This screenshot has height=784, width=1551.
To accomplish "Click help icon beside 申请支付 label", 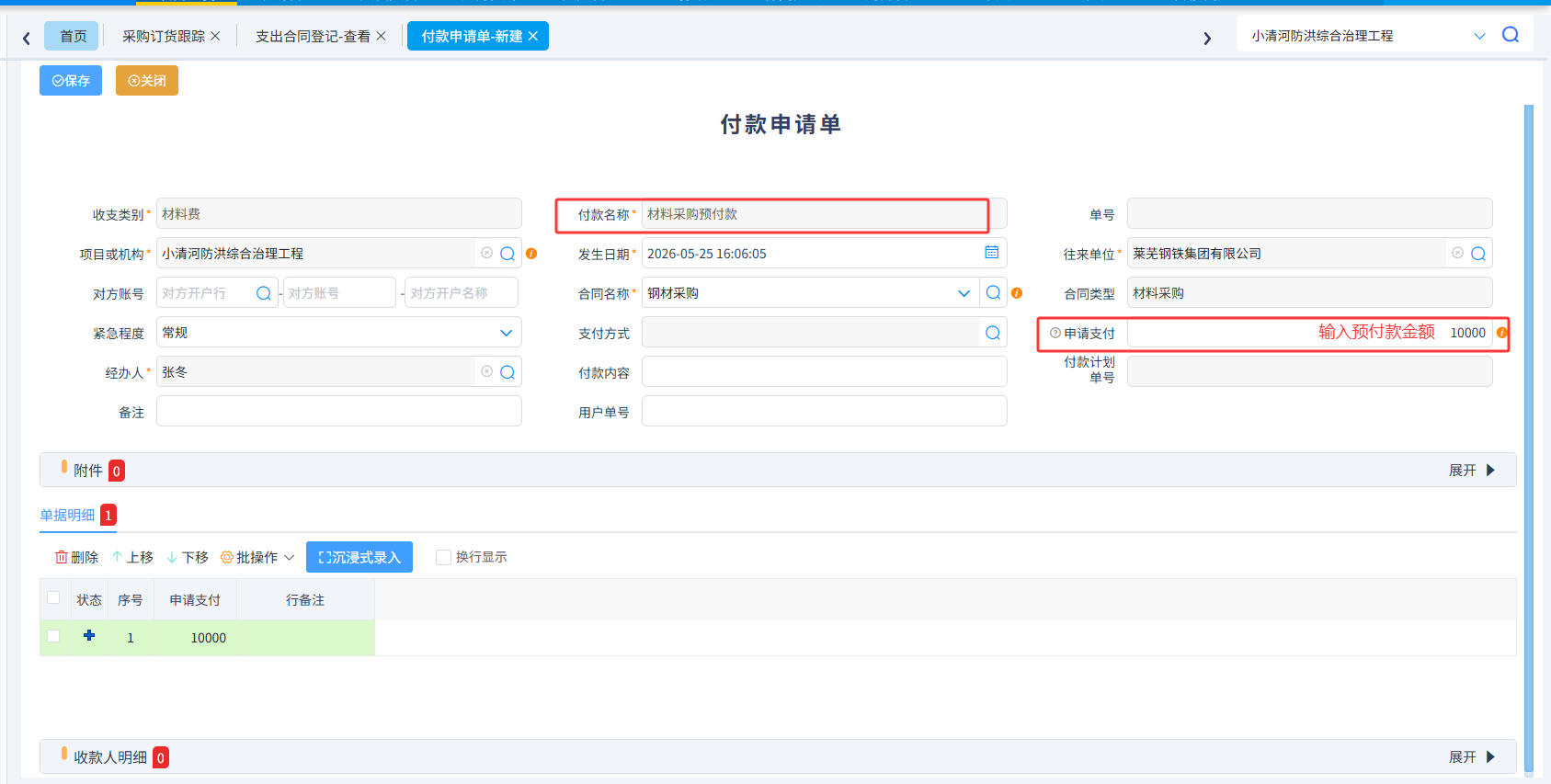I will click(1055, 333).
